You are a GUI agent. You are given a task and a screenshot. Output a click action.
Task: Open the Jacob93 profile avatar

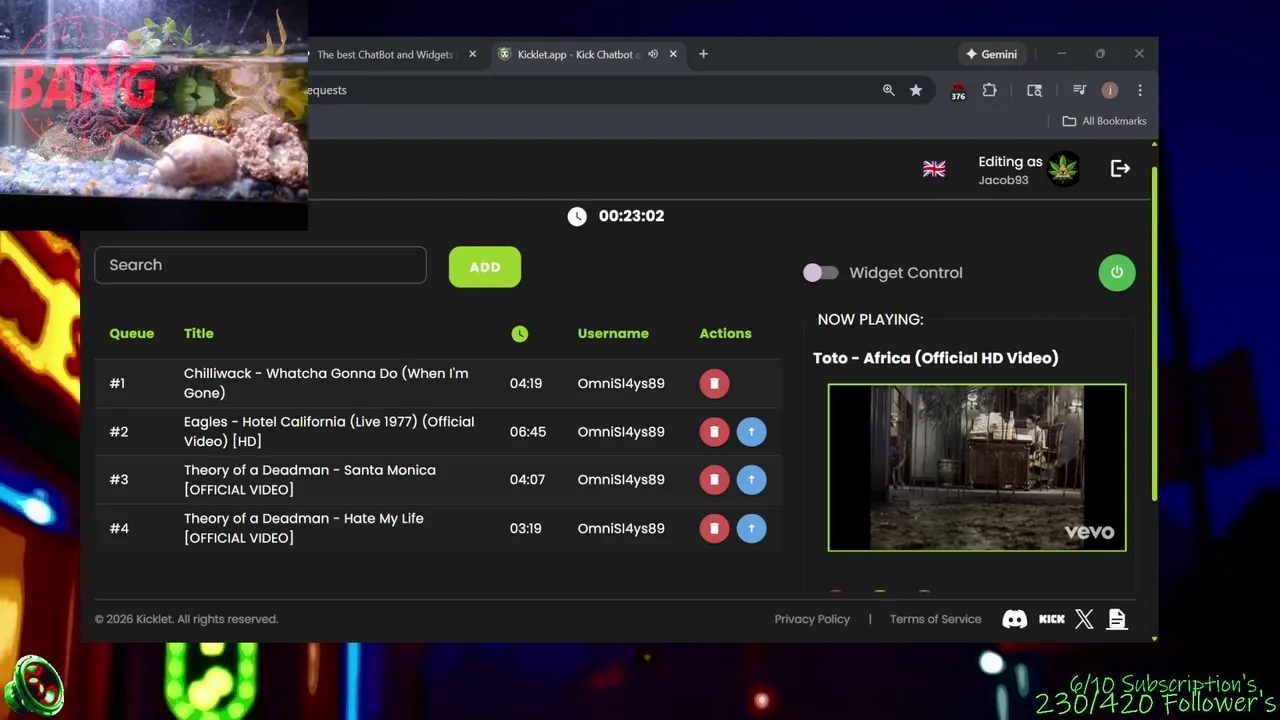point(1063,169)
